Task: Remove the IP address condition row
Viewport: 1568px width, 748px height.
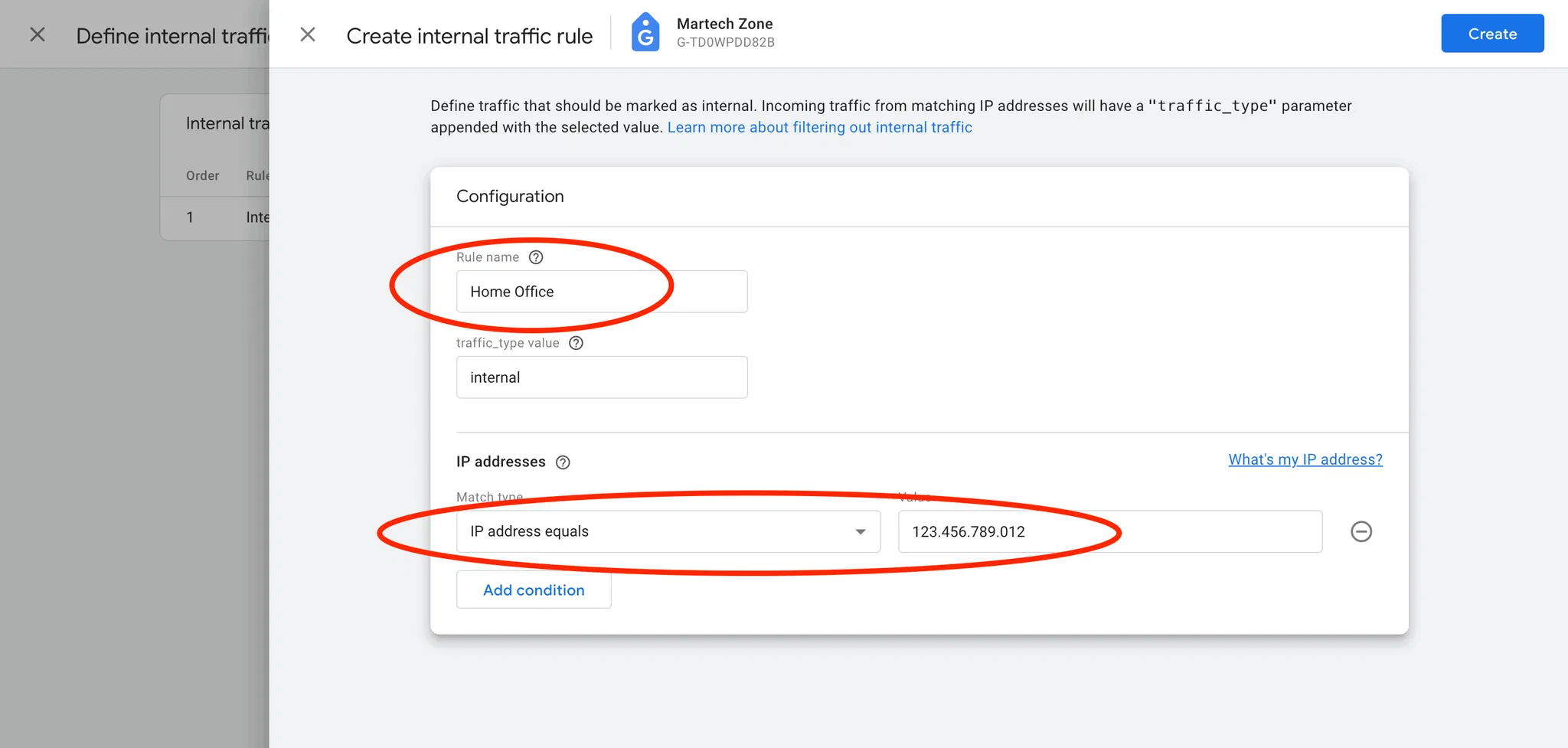Action: (x=1361, y=531)
